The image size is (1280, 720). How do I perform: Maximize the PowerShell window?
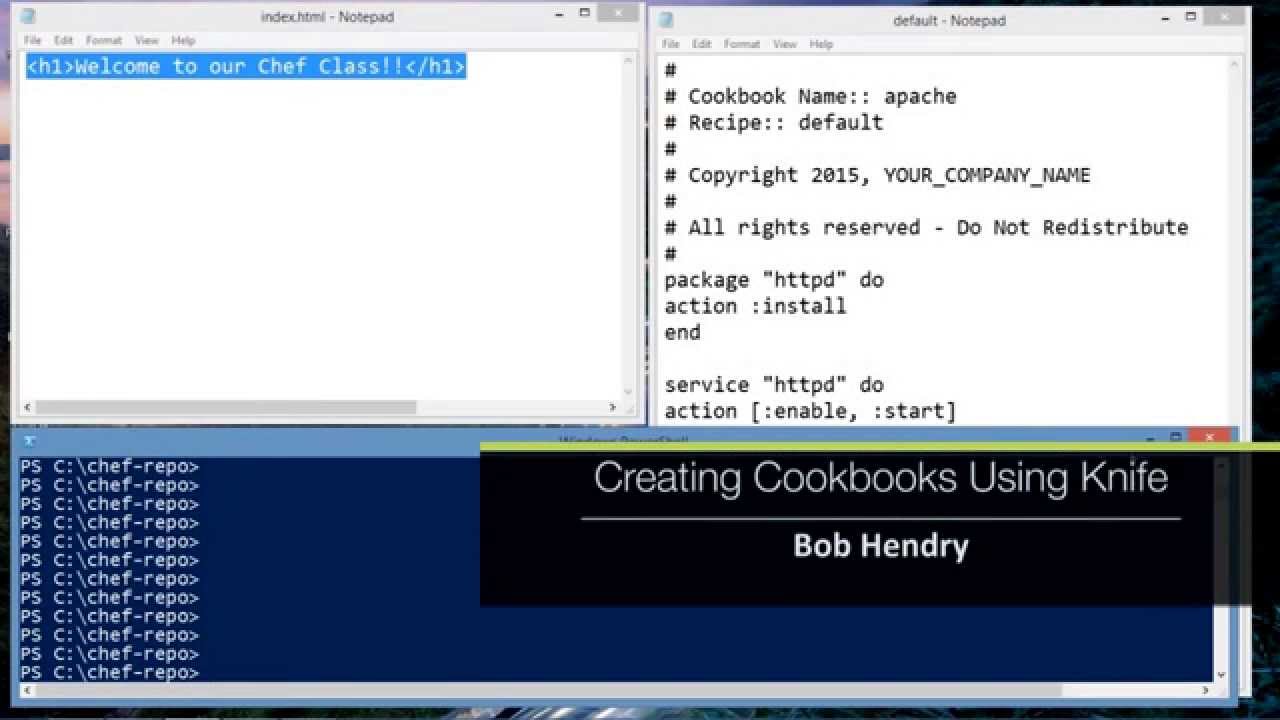click(x=1176, y=437)
